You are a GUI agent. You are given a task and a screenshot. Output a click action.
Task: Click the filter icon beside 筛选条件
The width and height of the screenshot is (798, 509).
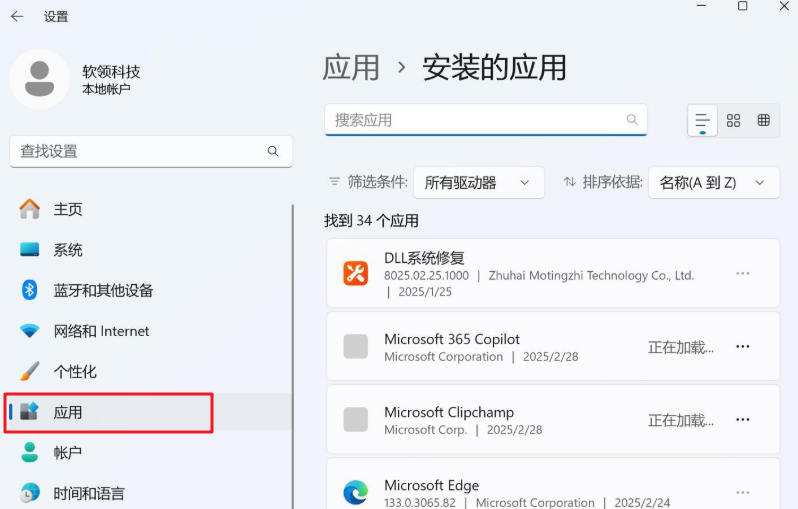(x=334, y=182)
